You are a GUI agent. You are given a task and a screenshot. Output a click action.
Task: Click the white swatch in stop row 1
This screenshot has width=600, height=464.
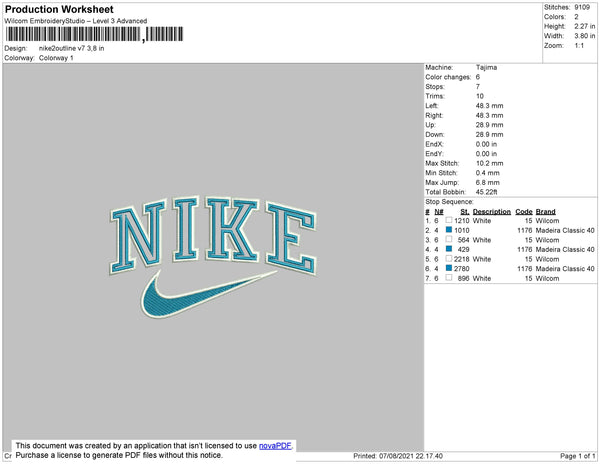(449, 220)
